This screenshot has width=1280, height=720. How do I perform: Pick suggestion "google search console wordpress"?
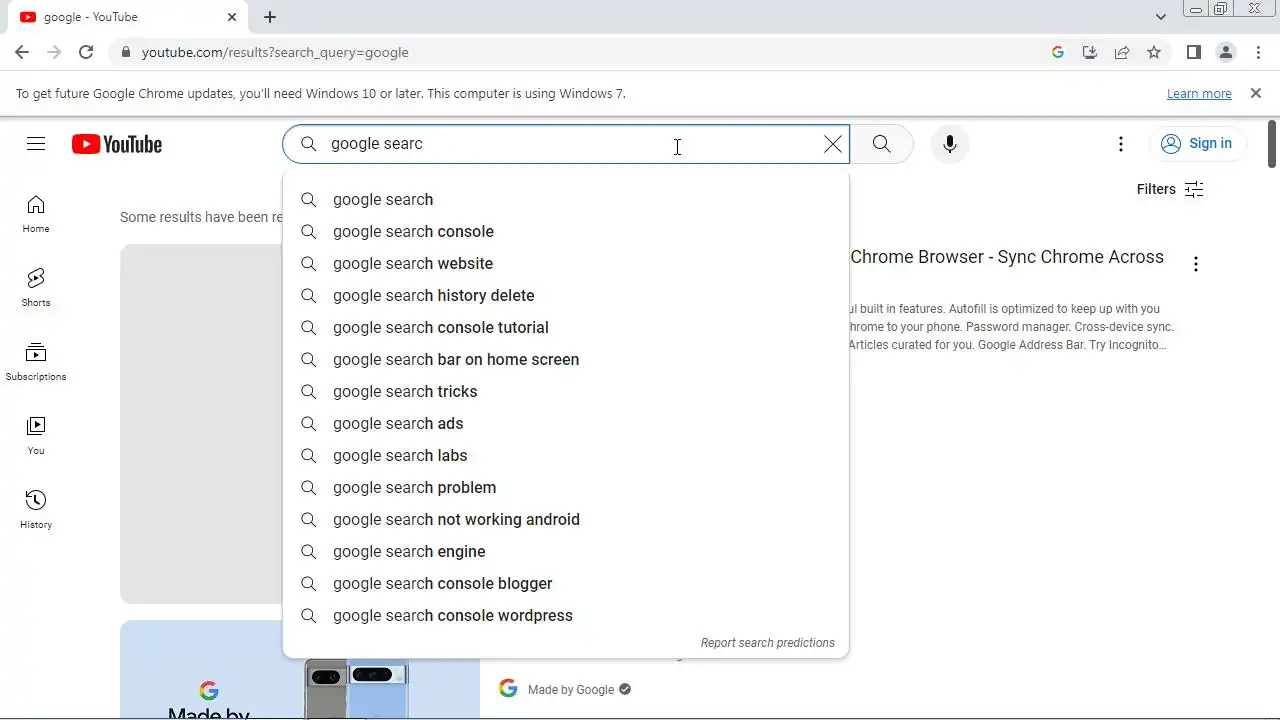pos(566,616)
